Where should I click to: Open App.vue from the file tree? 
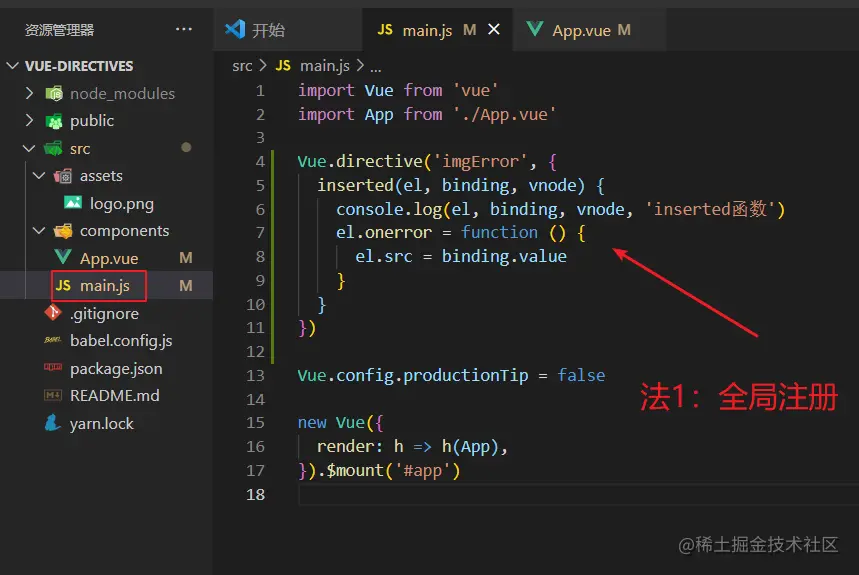tap(109, 258)
